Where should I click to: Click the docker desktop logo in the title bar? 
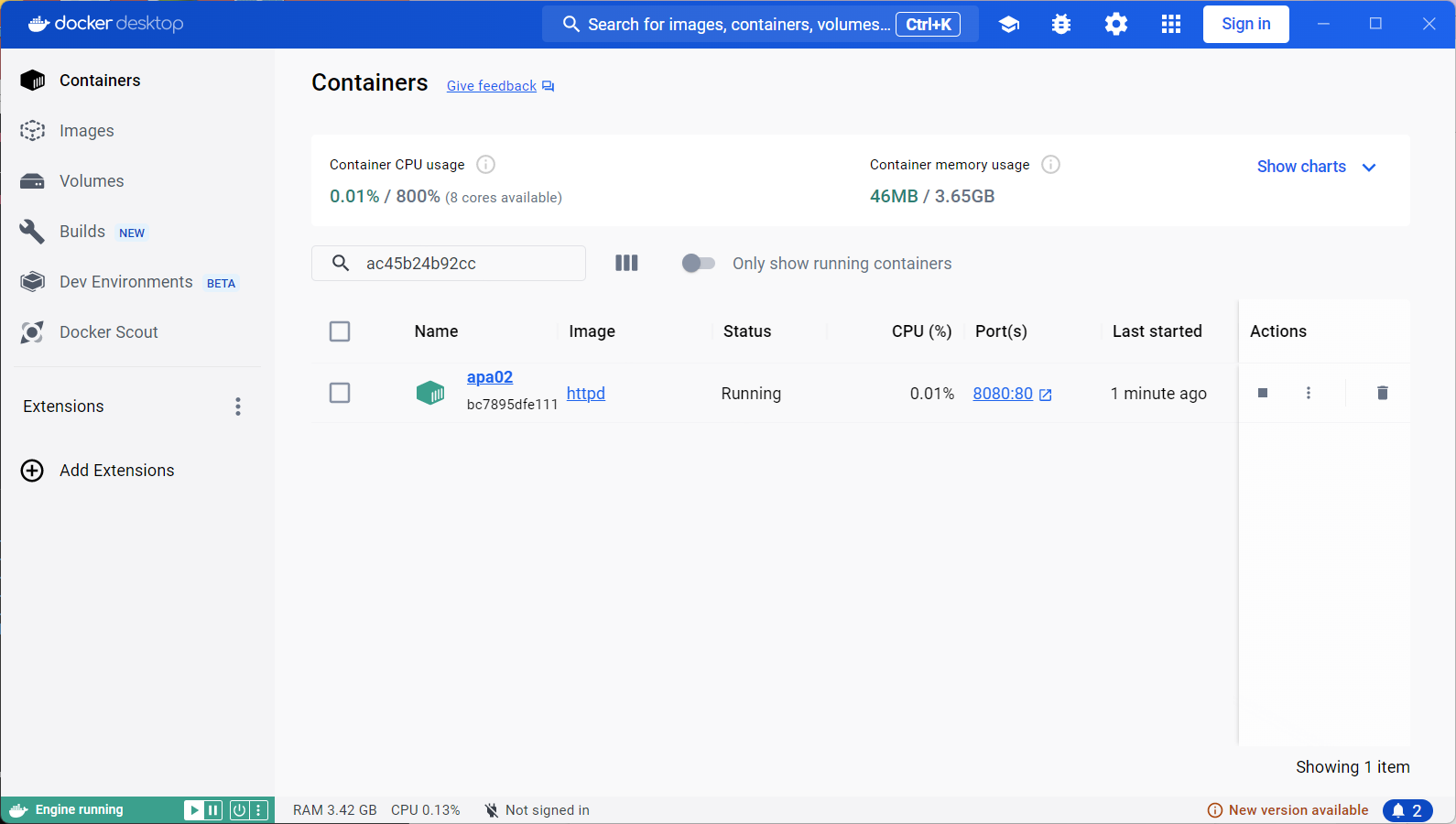pos(106,24)
